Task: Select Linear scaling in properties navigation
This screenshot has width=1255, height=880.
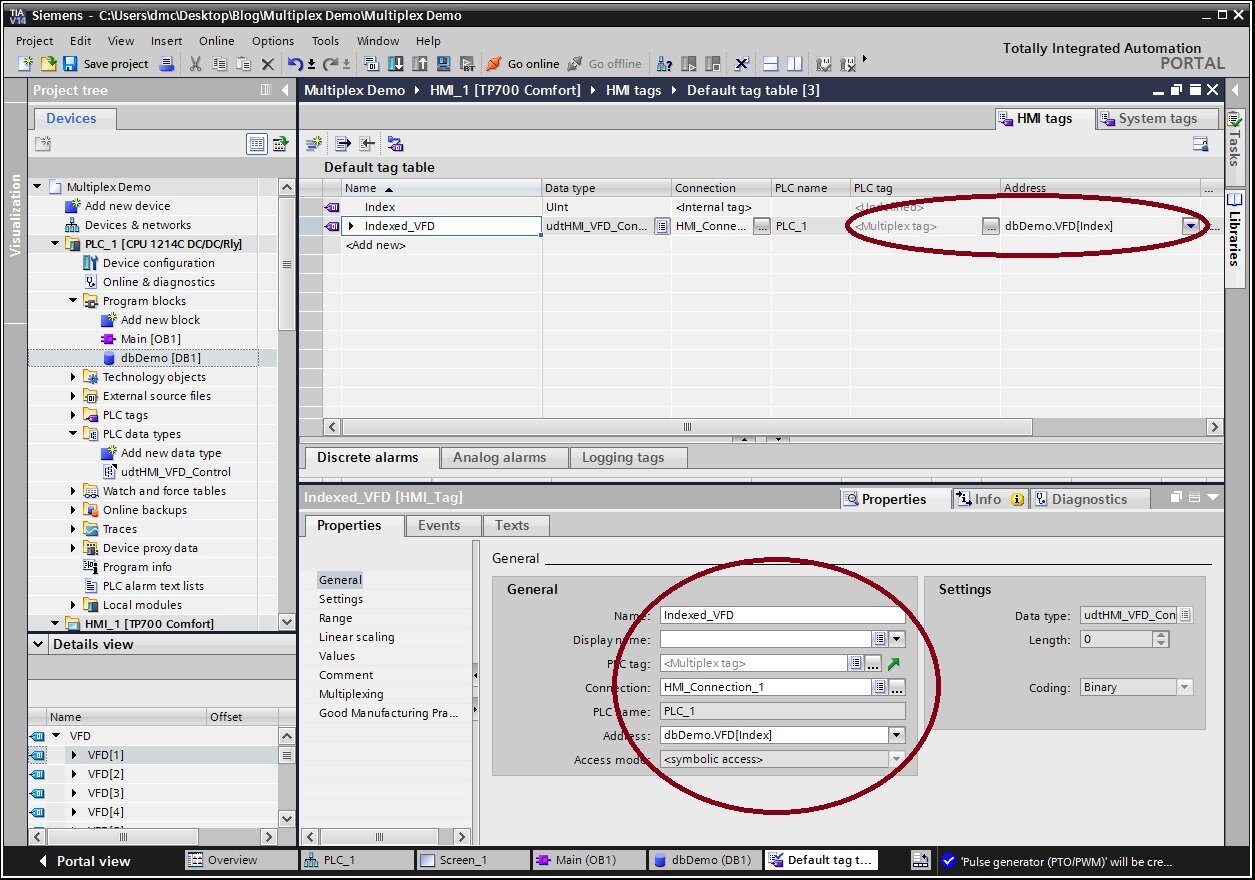Action: point(356,637)
